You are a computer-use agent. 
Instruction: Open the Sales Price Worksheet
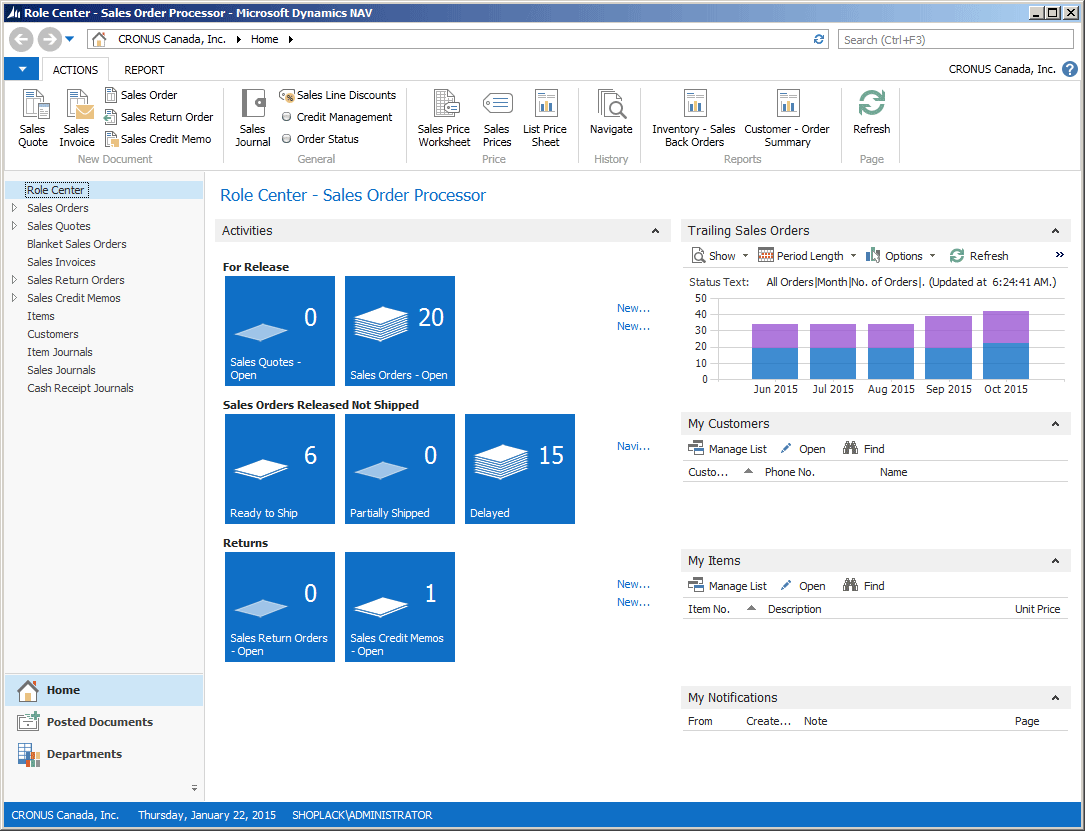[x=444, y=118]
